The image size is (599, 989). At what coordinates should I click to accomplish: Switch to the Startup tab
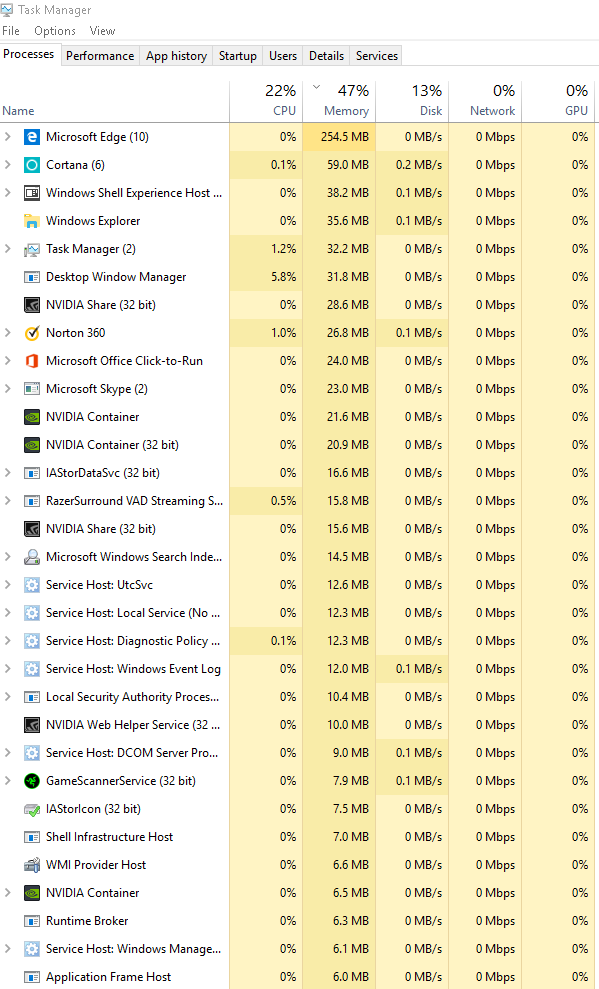pos(237,56)
